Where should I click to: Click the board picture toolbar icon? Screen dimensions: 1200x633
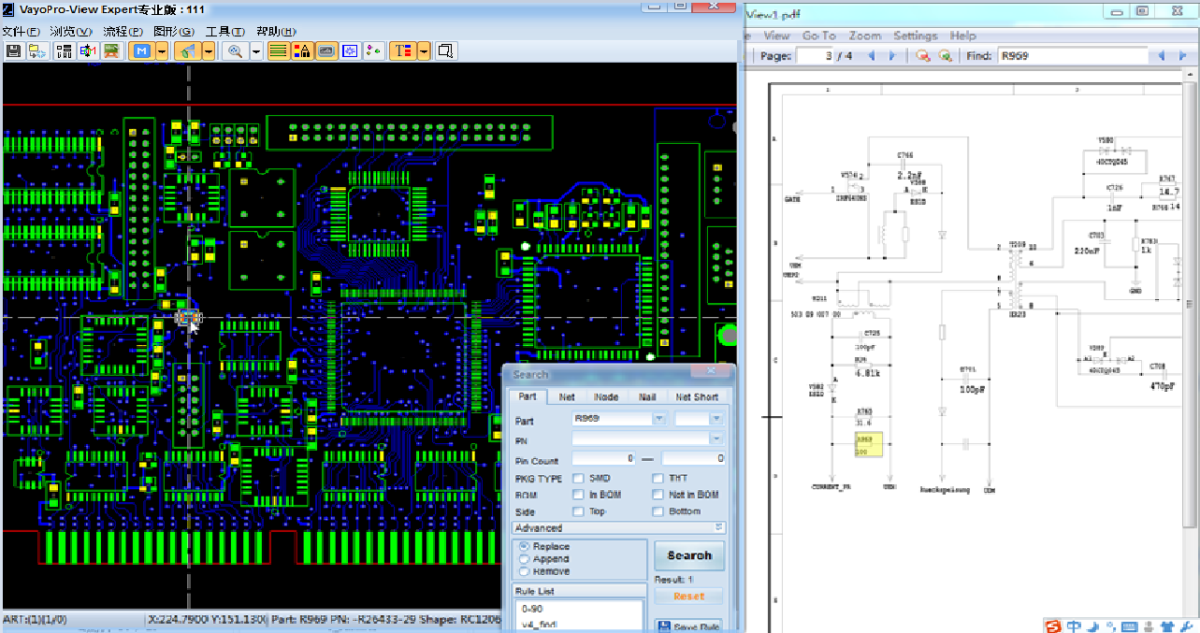coord(111,51)
